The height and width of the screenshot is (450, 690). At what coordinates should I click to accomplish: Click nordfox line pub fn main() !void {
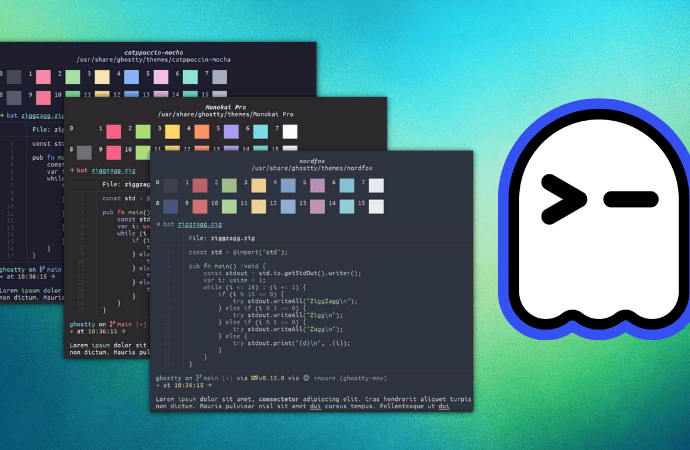coord(227,266)
